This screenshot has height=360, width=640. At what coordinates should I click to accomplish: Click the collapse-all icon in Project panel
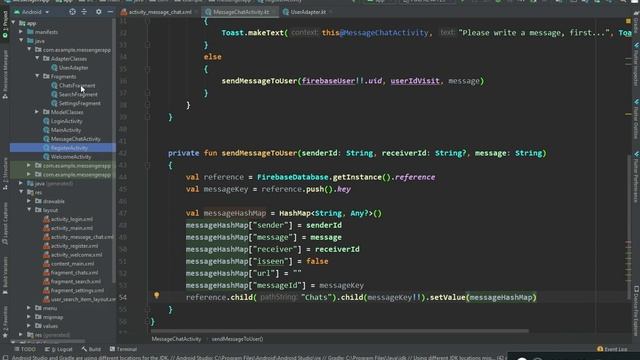[84, 12]
